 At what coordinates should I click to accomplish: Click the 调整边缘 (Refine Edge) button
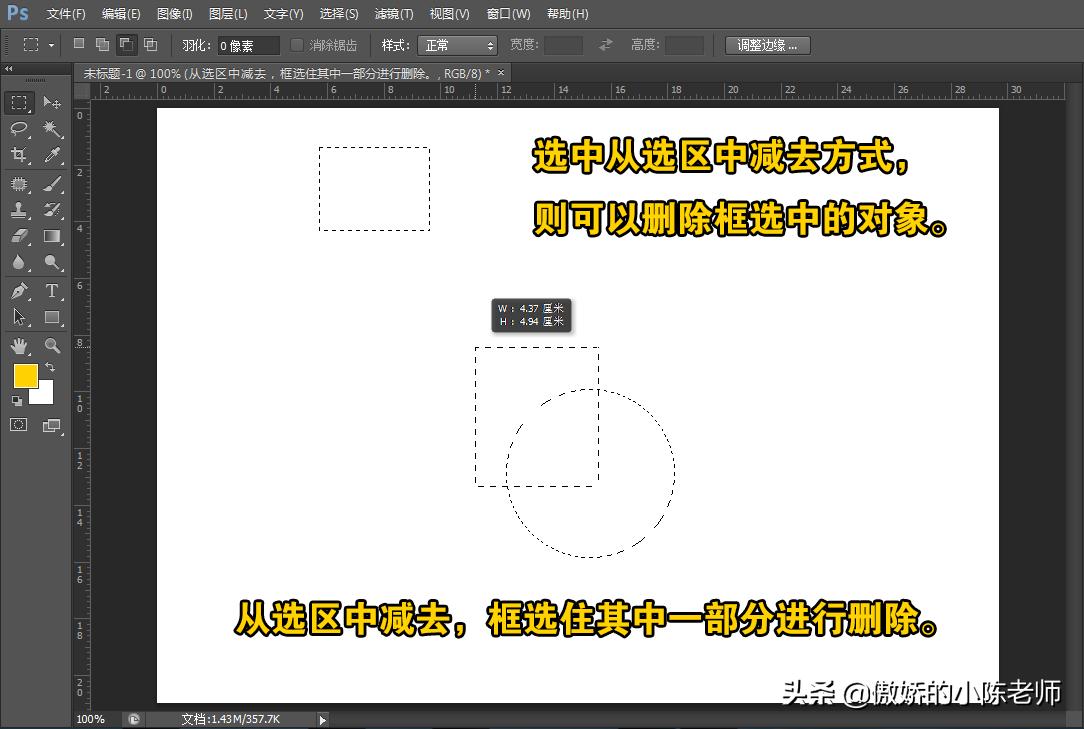(766, 44)
